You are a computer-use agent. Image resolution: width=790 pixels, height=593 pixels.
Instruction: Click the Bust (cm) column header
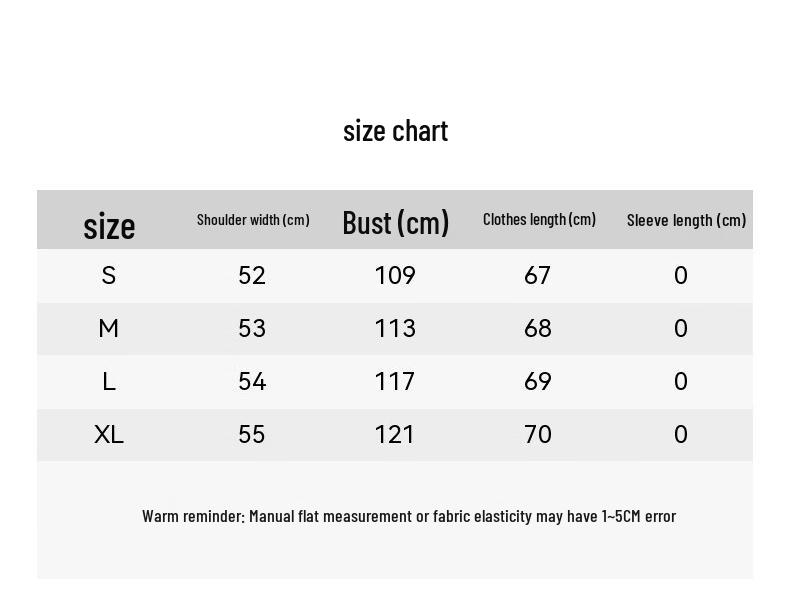point(395,222)
